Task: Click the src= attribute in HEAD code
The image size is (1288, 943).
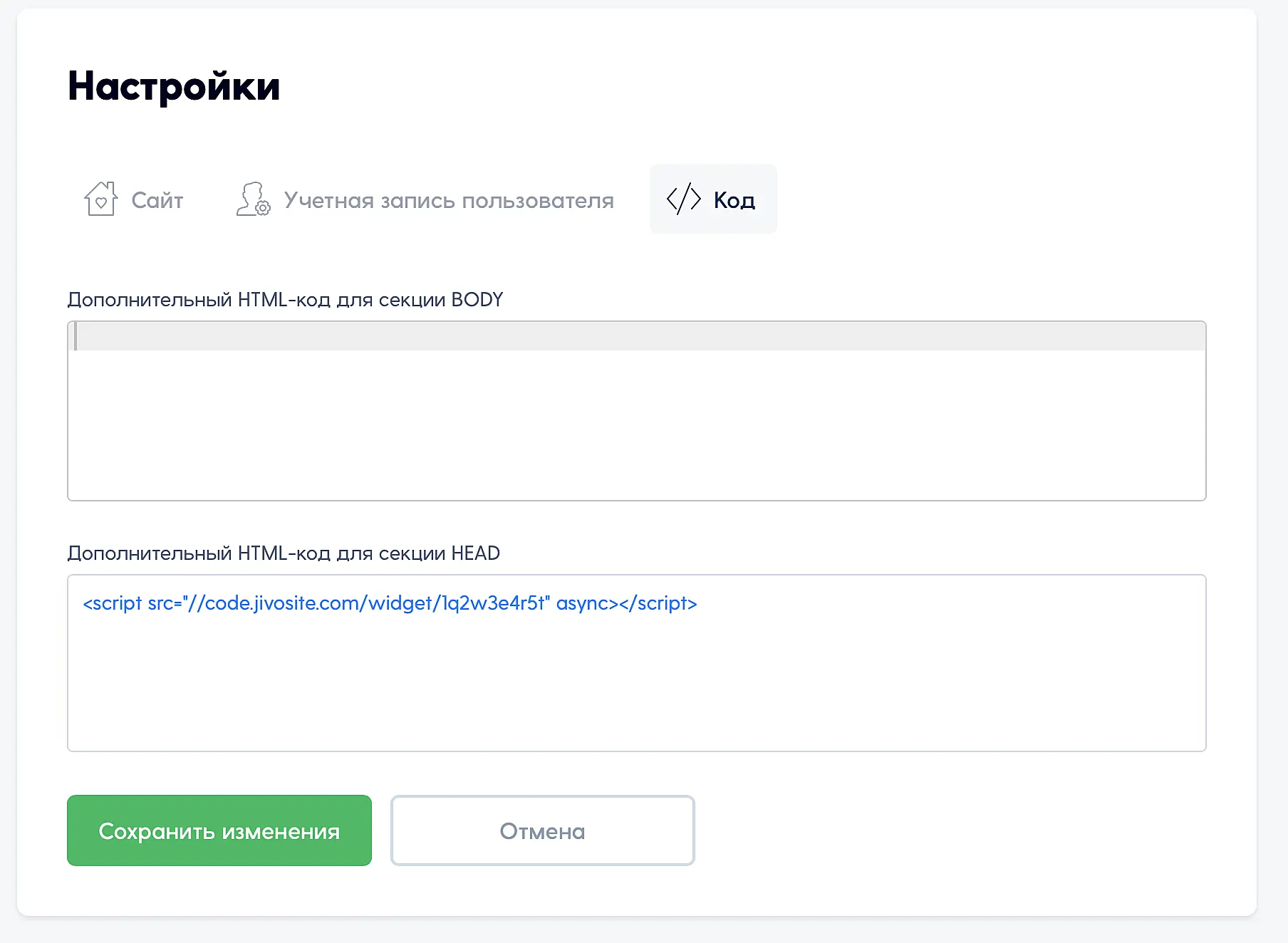Action: pos(165,603)
